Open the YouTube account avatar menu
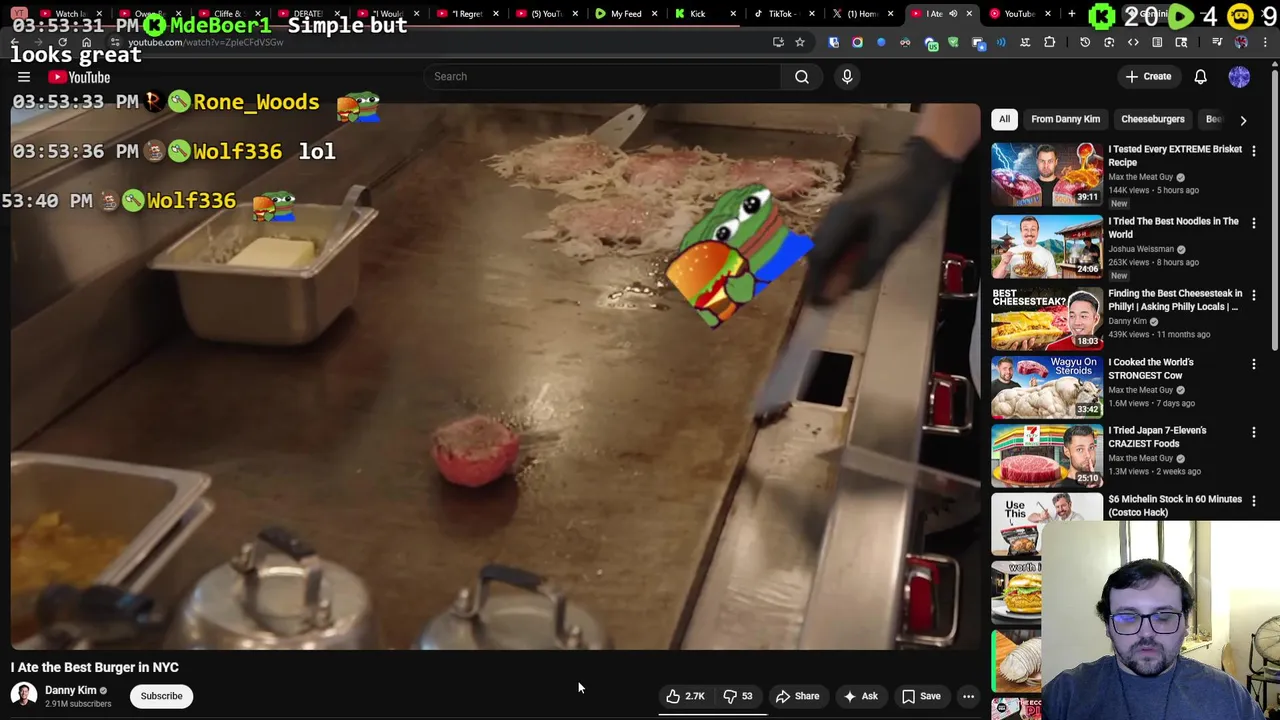This screenshot has height=720, width=1280. [1239, 76]
